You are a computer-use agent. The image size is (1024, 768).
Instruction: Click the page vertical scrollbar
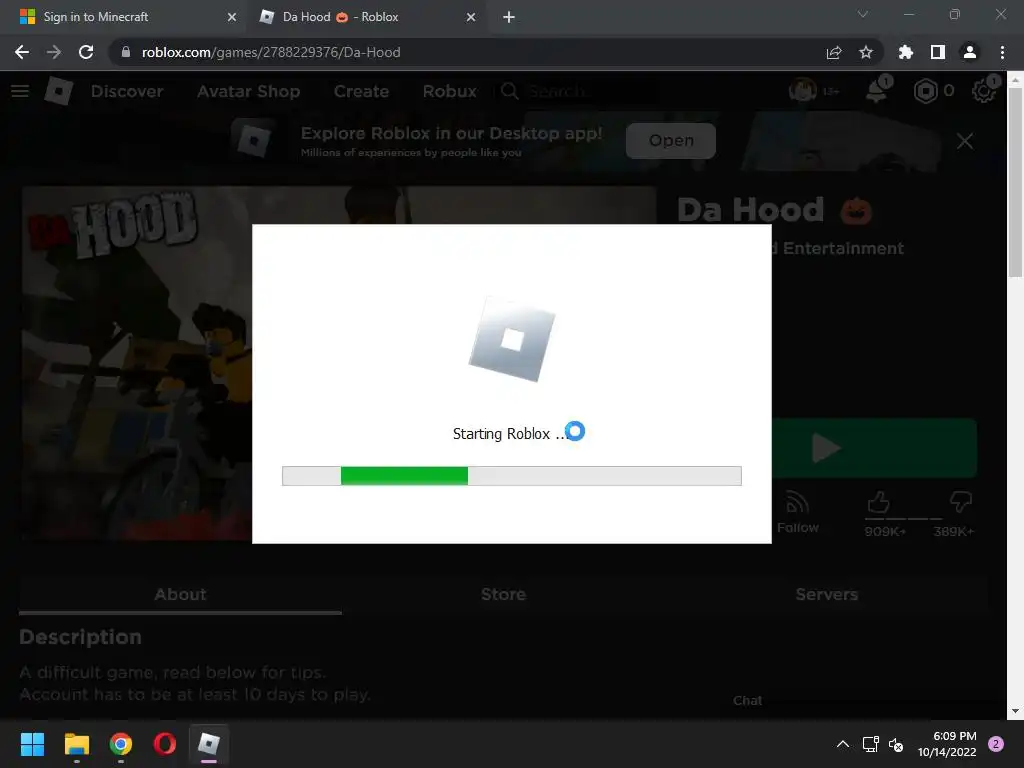pyautogui.click(x=1015, y=182)
